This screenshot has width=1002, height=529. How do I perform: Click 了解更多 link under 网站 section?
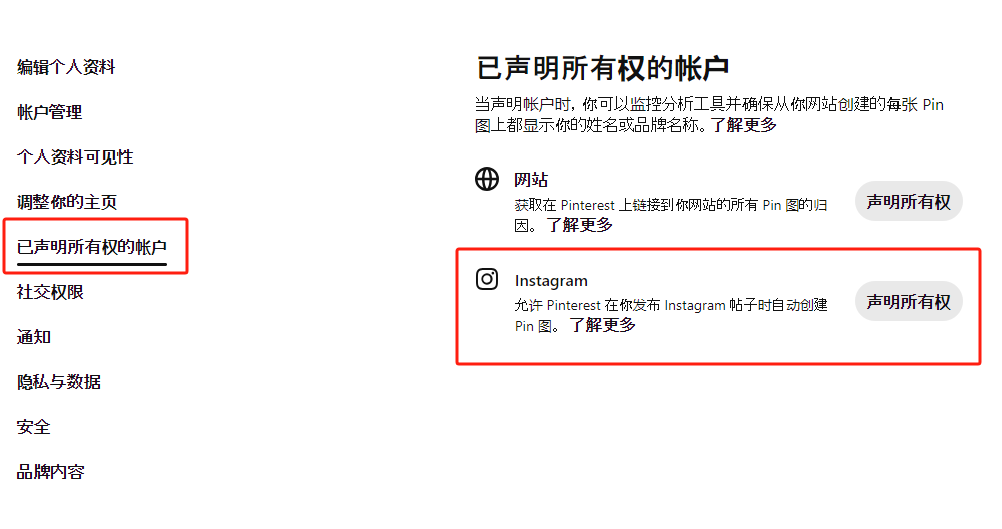click(x=580, y=225)
